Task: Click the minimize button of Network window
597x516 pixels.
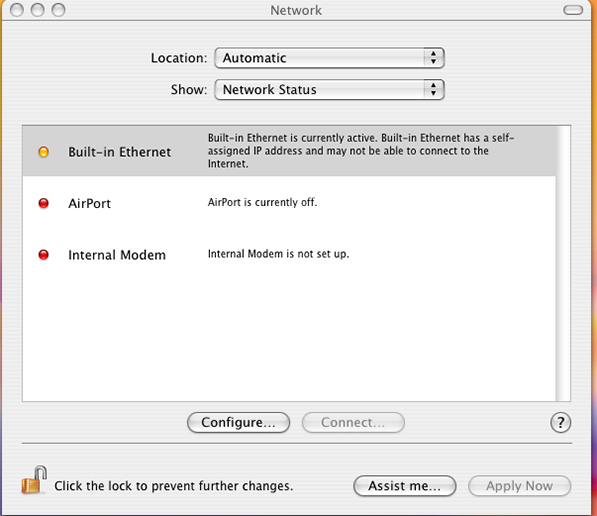Action: pyautogui.click(x=37, y=10)
